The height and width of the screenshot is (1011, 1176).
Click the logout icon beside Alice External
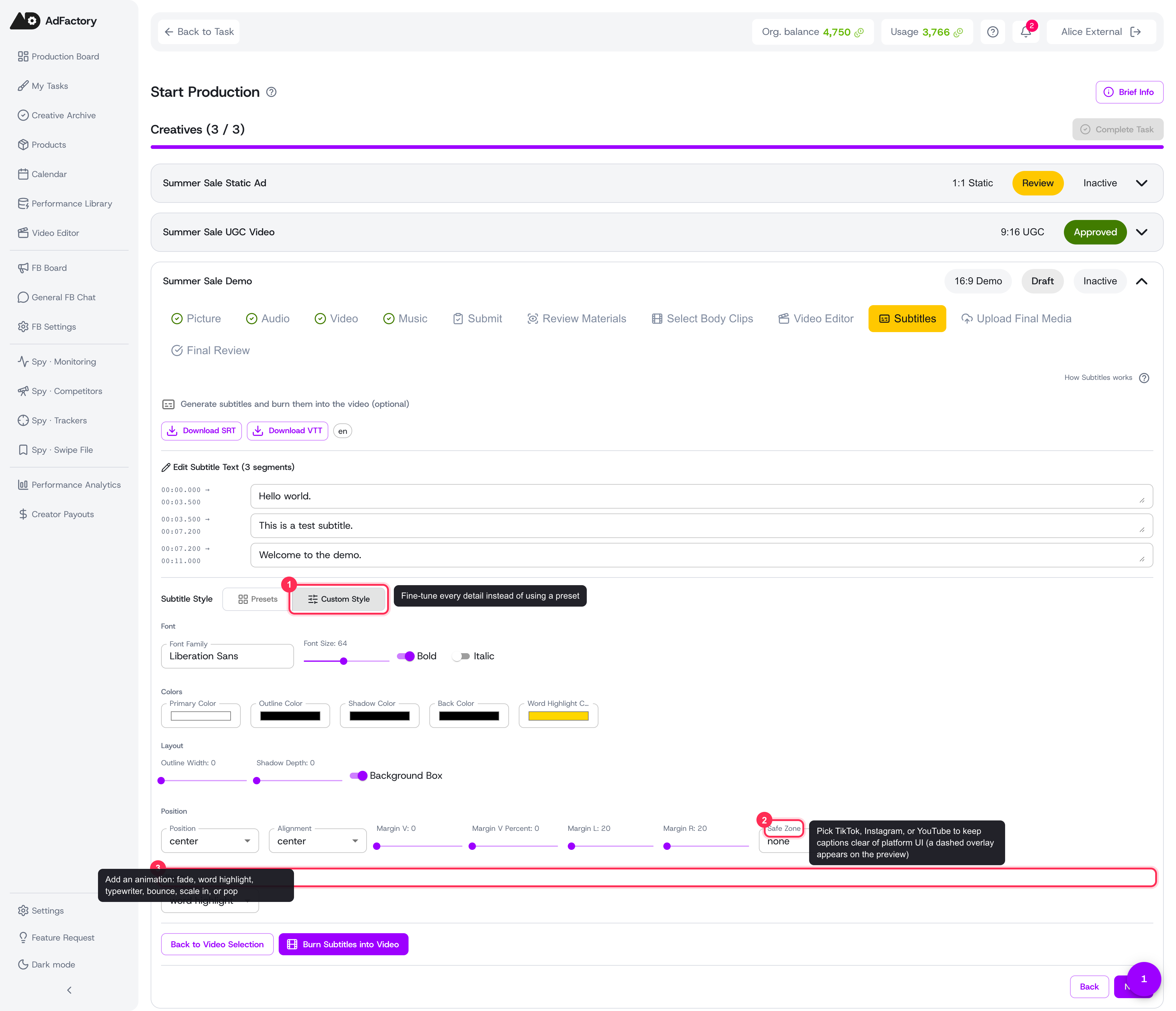[1136, 32]
